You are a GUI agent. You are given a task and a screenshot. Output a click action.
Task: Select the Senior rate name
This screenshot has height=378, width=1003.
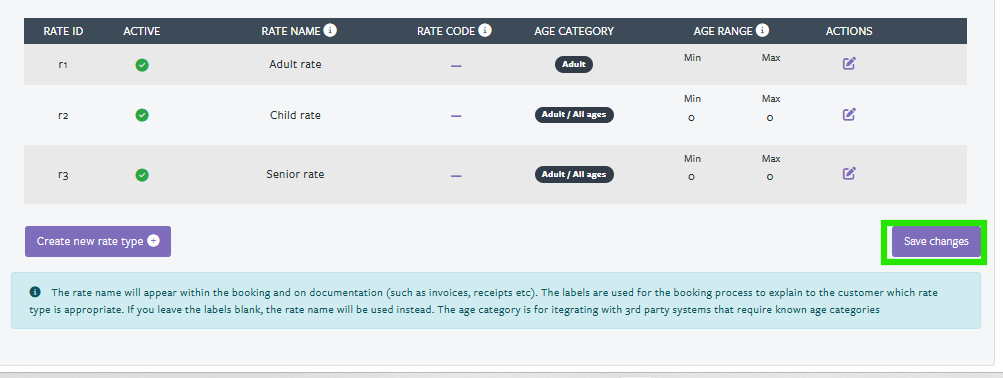click(x=295, y=174)
